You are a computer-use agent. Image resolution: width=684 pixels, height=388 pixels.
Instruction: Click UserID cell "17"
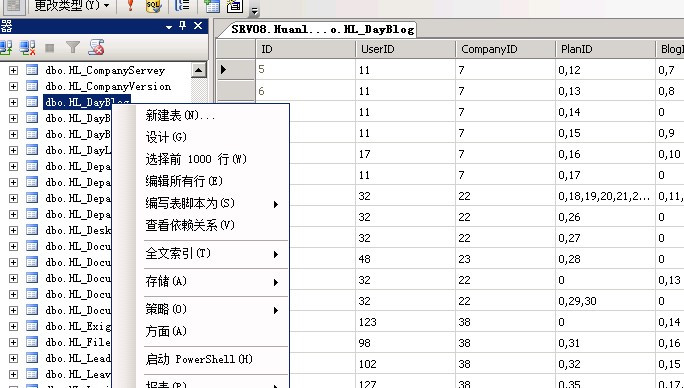tap(405, 154)
